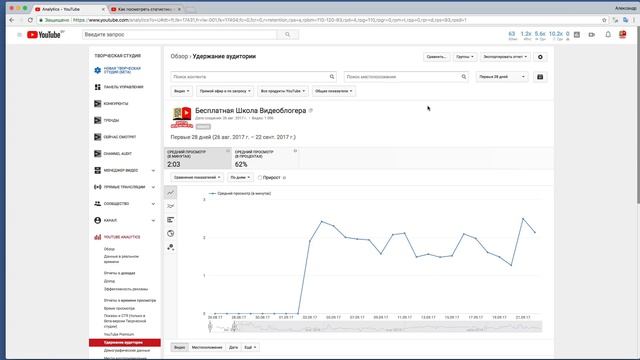Click the gear settings button in report header
640x360 pixels.
click(540, 57)
